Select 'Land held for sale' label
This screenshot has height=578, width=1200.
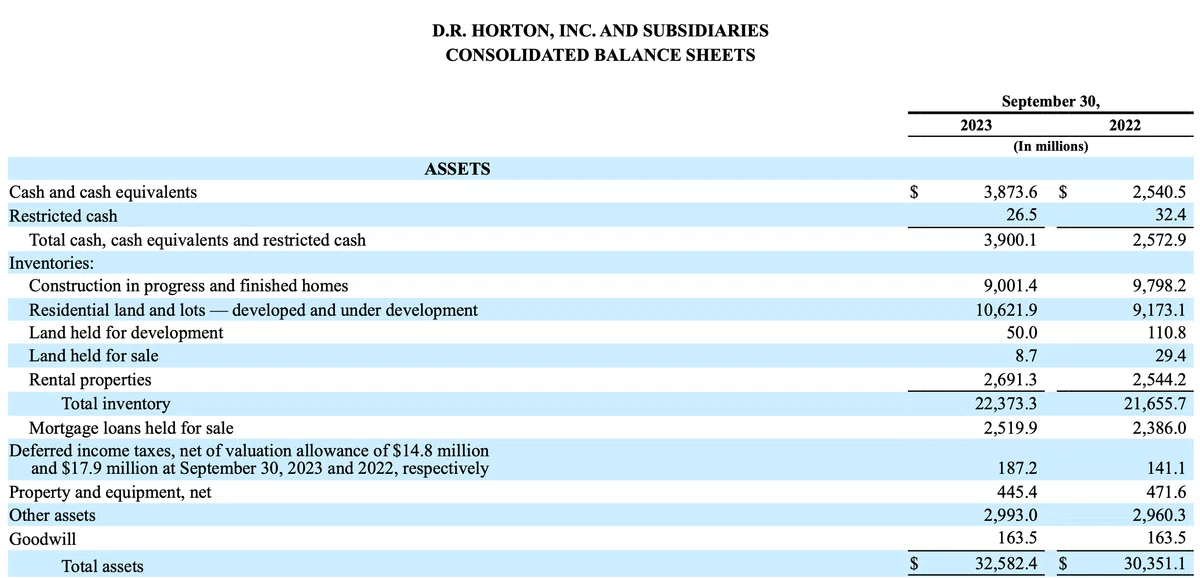click(93, 356)
